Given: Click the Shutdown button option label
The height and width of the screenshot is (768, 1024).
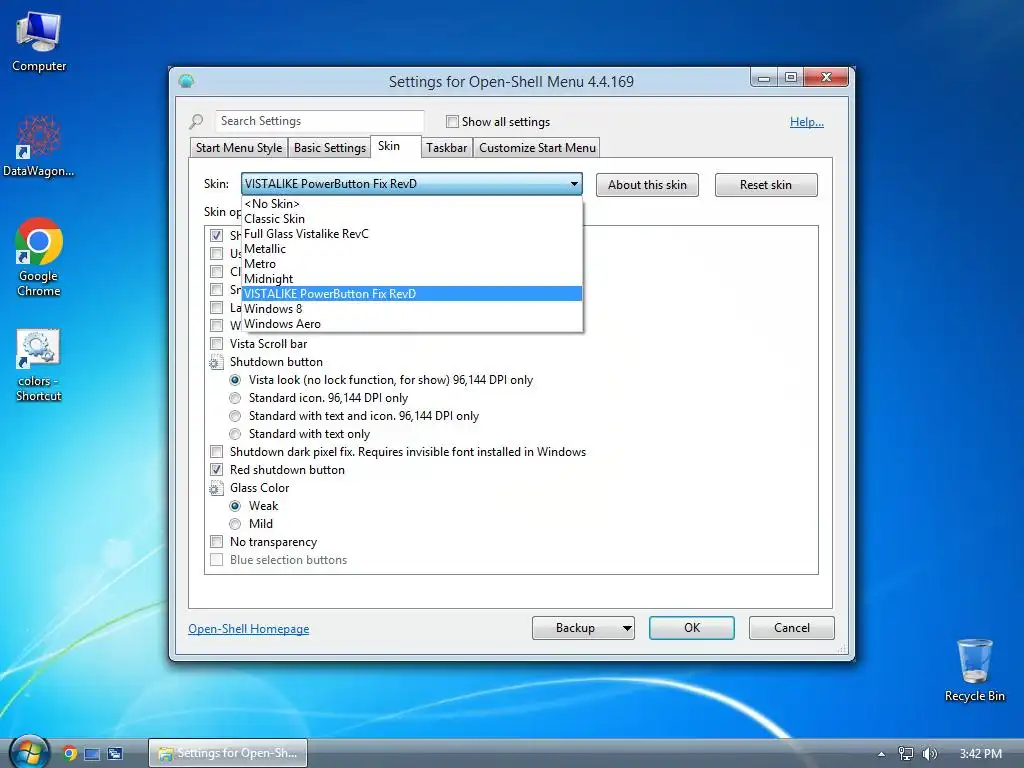Looking at the screenshot, I should tap(276, 362).
